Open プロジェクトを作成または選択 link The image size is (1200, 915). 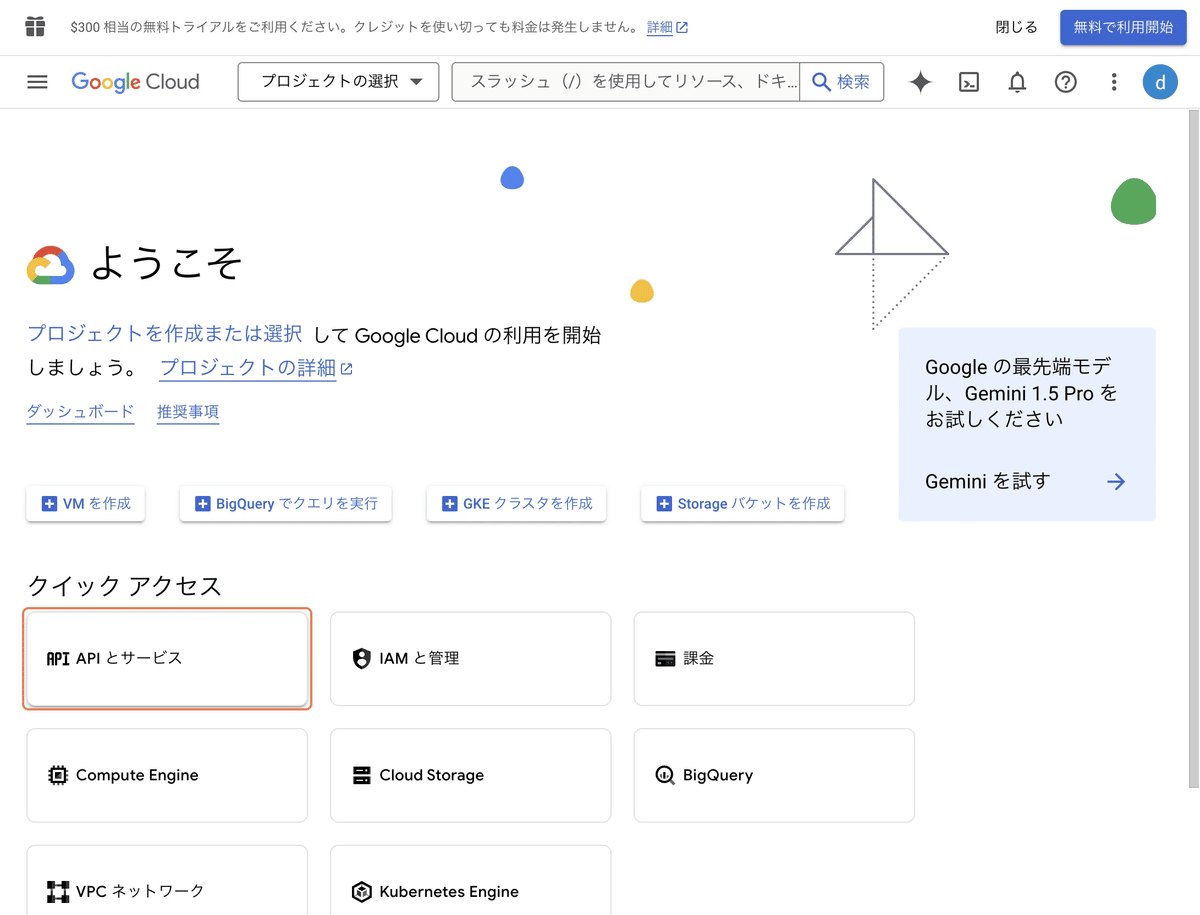point(165,334)
